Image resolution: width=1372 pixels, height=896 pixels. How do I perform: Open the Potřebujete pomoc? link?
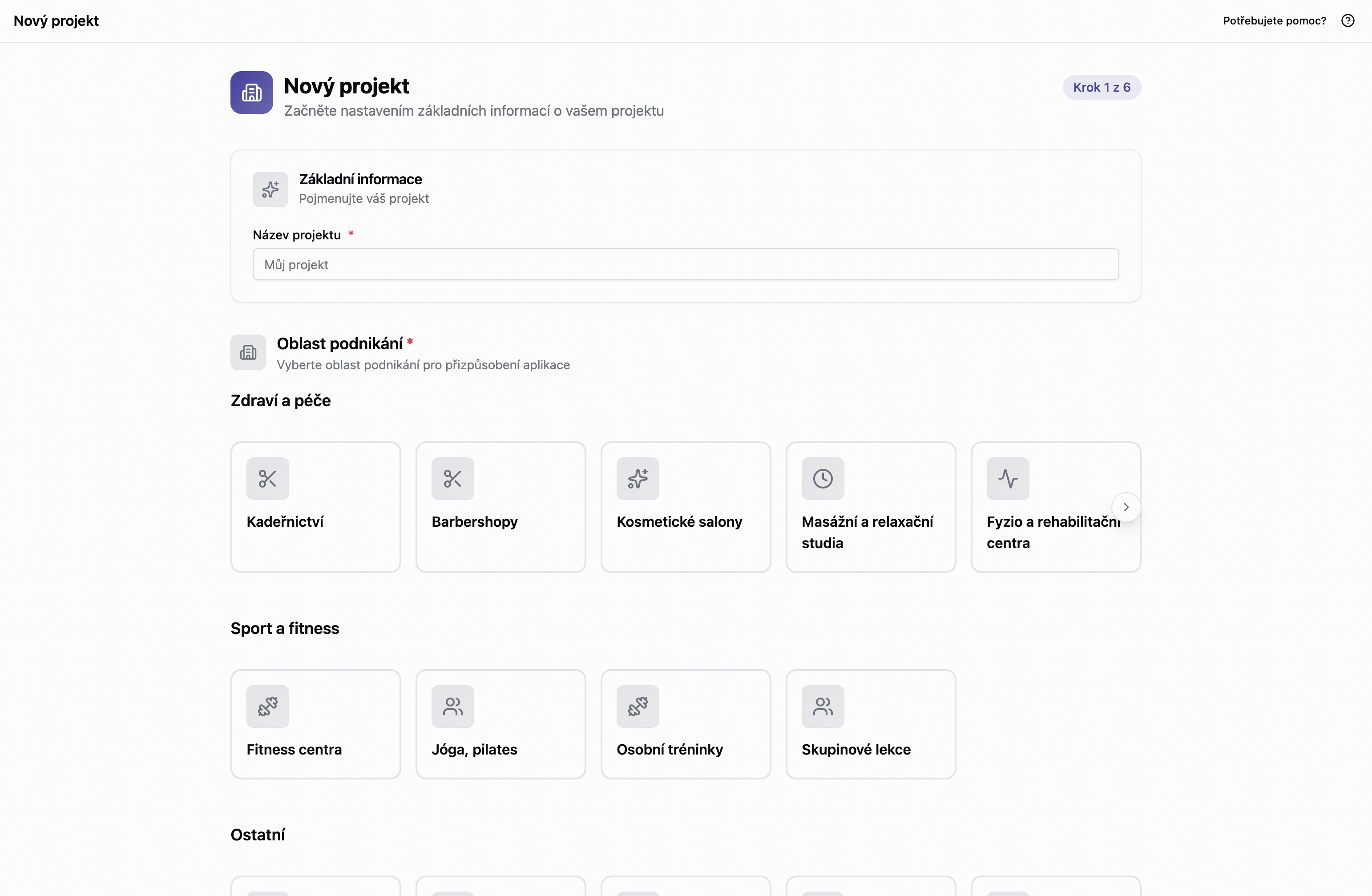[x=1273, y=21]
